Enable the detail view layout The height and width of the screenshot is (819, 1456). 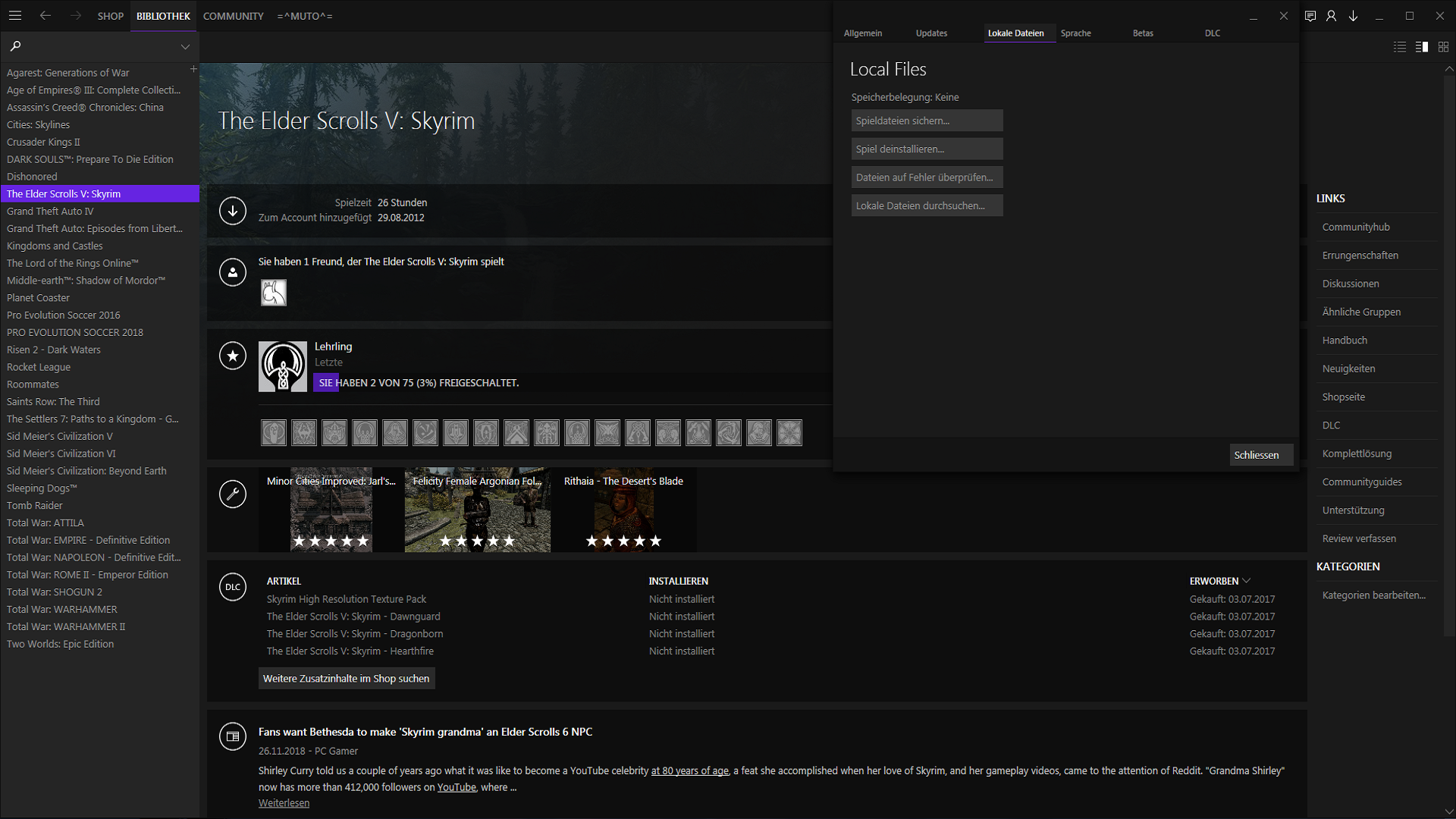click(x=1421, y=46)
